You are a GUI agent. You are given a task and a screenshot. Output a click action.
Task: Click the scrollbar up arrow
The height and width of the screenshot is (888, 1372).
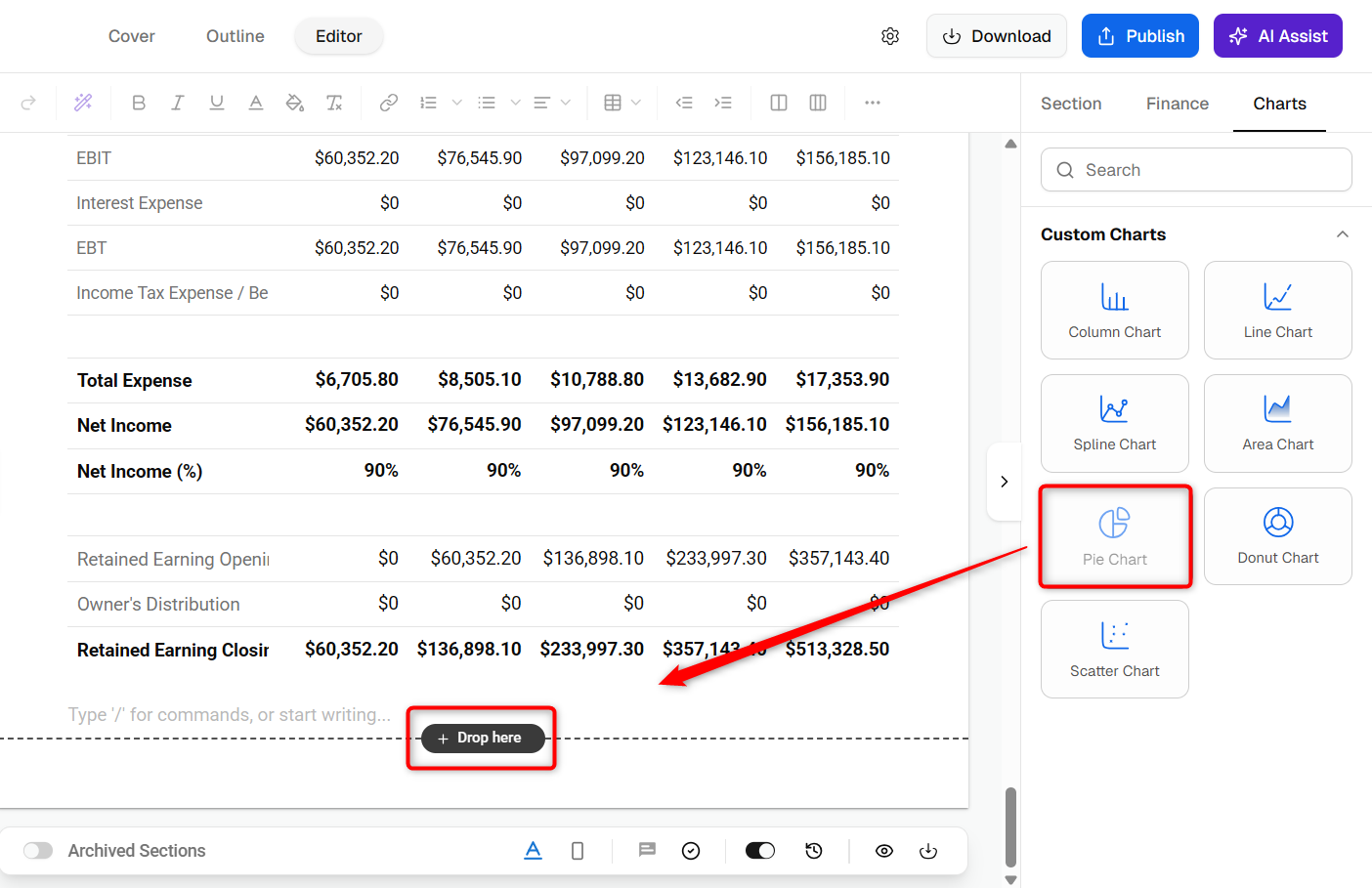click(1010, 144)
